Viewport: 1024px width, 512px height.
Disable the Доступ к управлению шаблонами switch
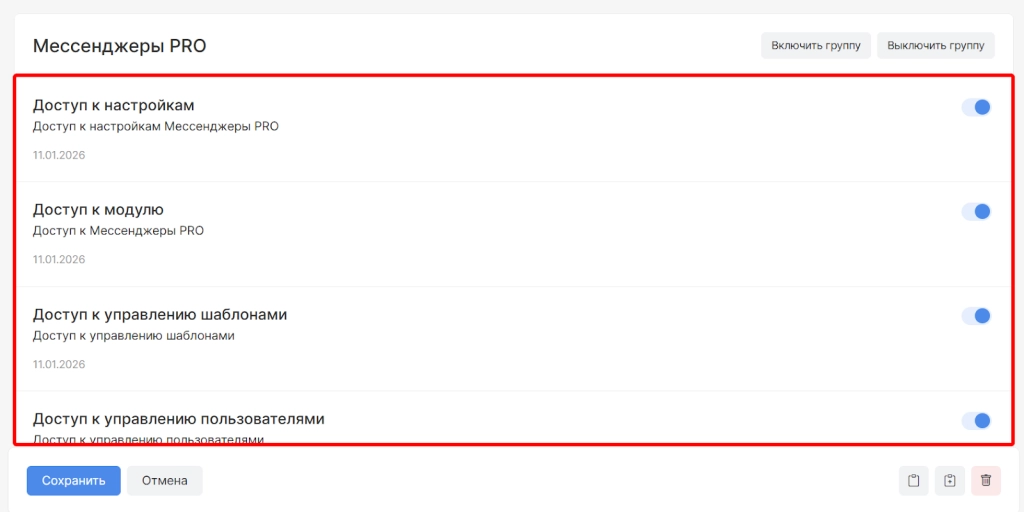point(975,316)
